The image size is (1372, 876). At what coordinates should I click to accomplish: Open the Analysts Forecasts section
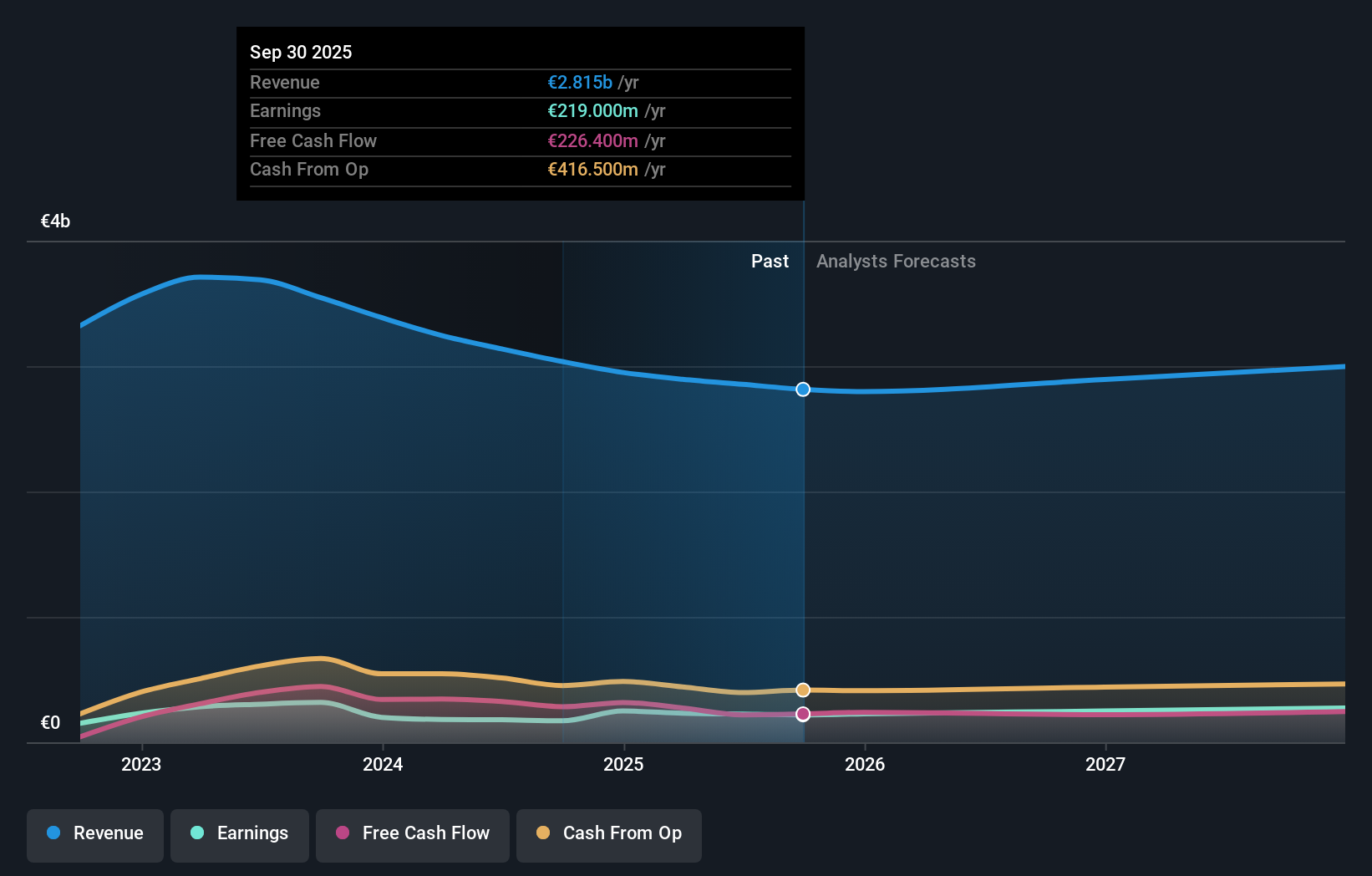[x=896, y=261]
